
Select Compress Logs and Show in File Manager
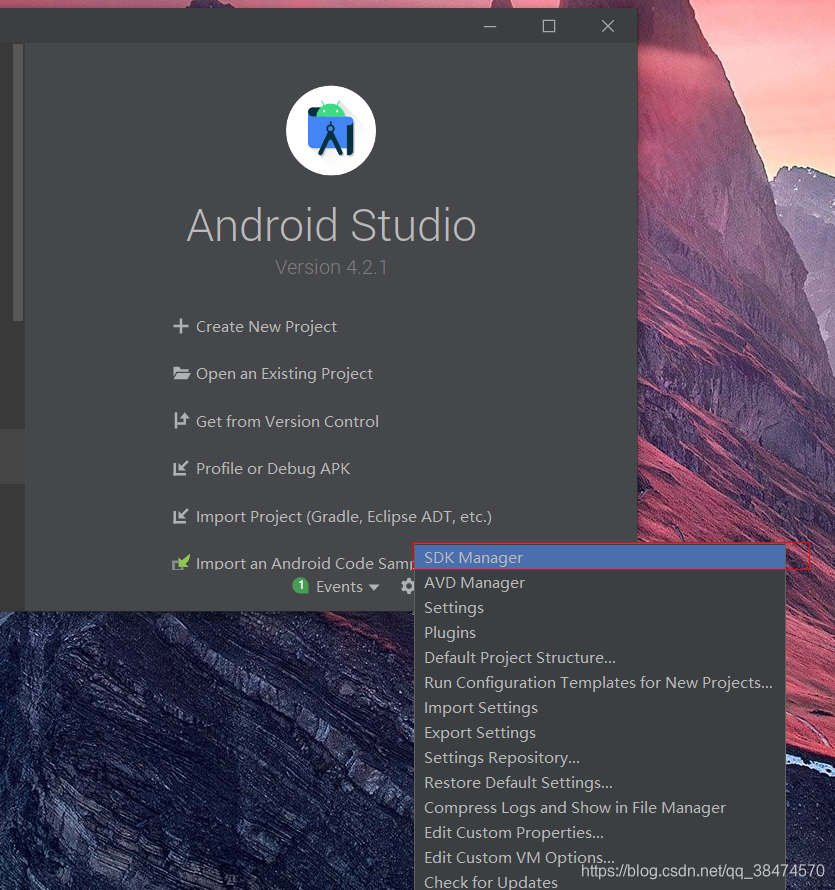(600, 807)
